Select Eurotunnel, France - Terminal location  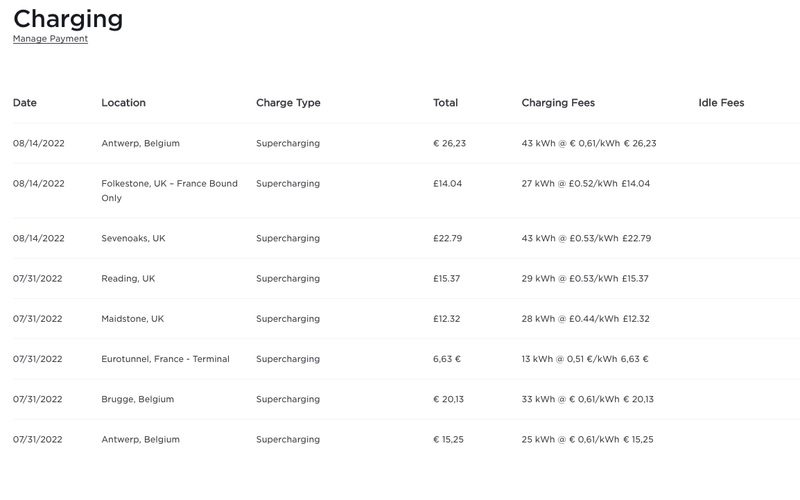pyautogui.click(x=165, y=359)
